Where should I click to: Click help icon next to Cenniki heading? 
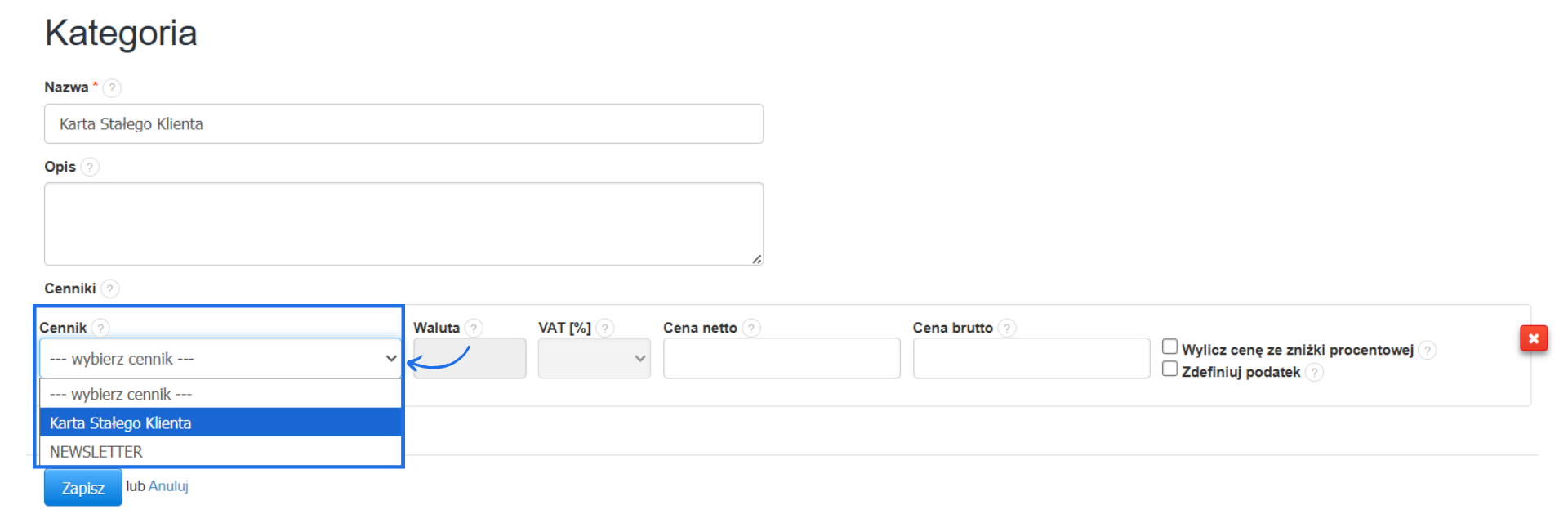tap(110, 289)
